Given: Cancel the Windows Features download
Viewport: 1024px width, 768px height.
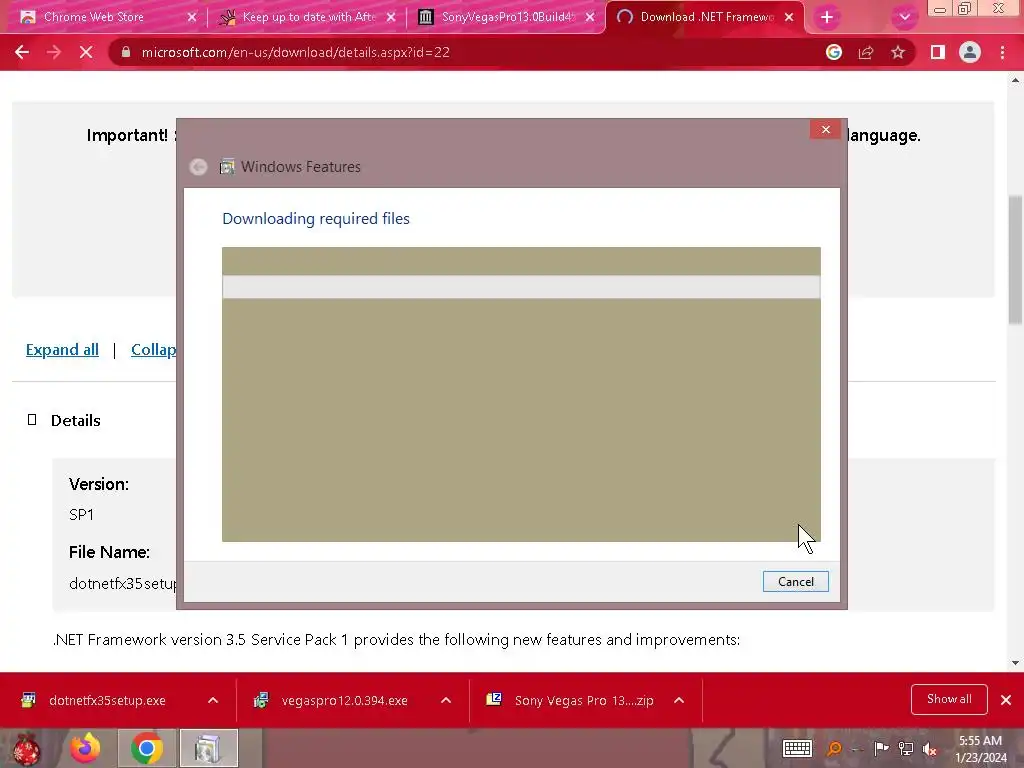Looking at the screenshot, I should (795, 581).
